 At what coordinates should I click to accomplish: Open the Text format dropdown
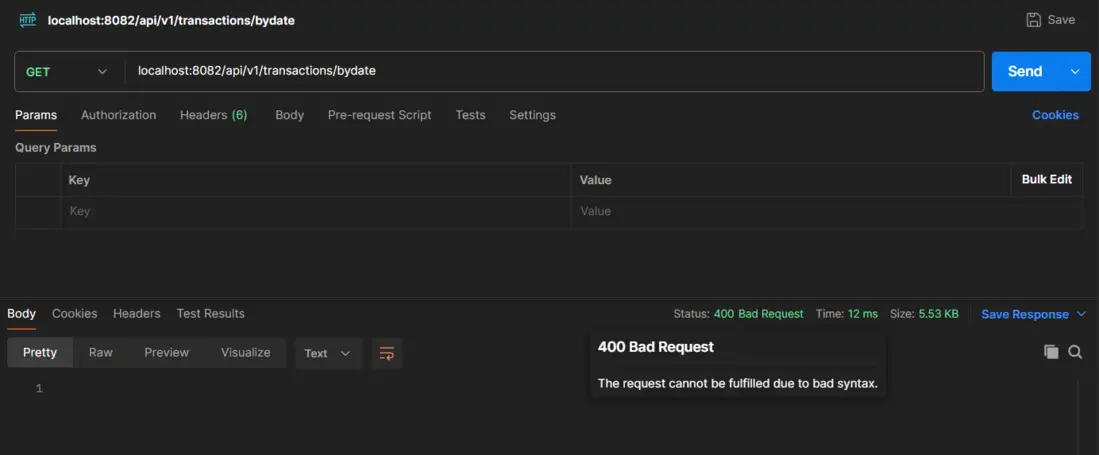point(327,353)
